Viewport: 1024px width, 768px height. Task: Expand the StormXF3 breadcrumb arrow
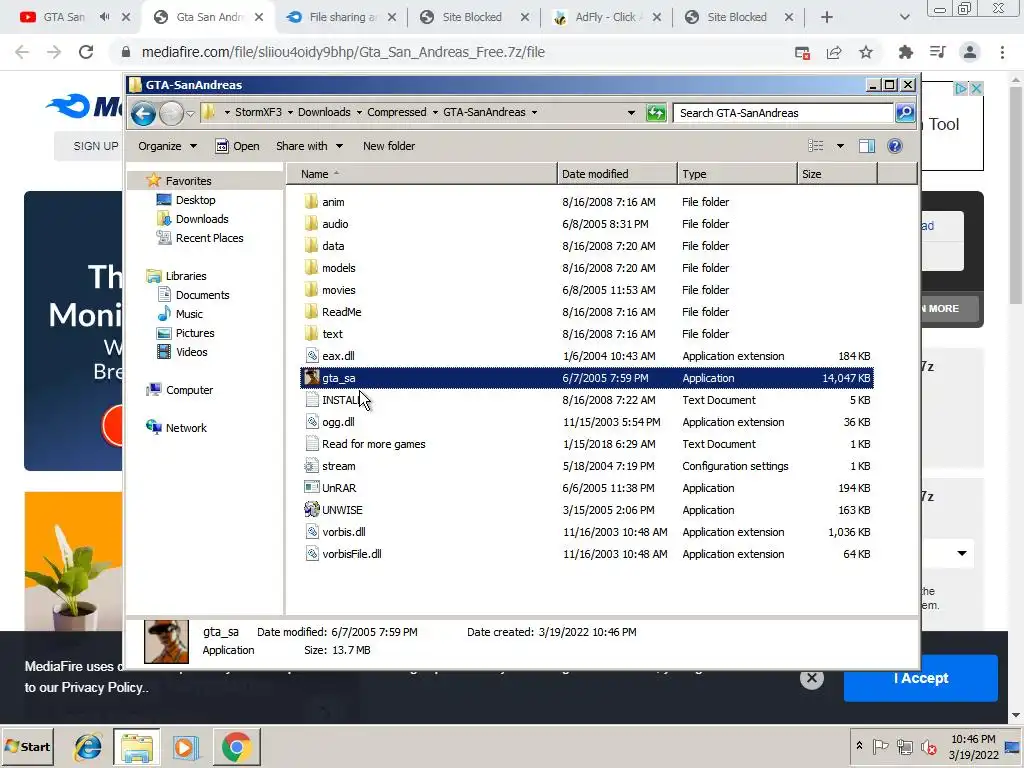[290, 112]
